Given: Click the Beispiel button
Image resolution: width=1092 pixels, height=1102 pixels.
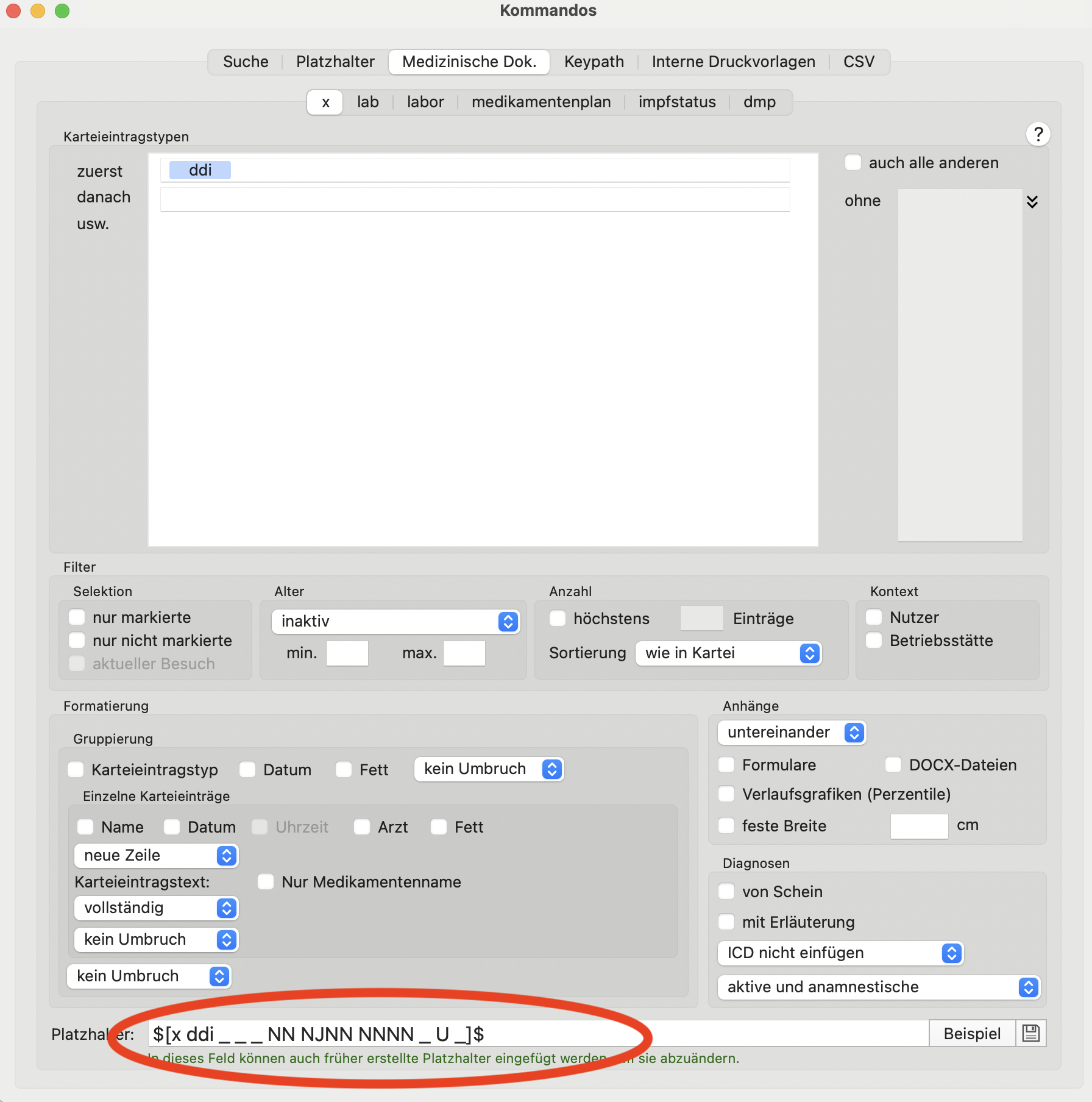Looking at the screenshot, I should click(x=972, y=1033).
